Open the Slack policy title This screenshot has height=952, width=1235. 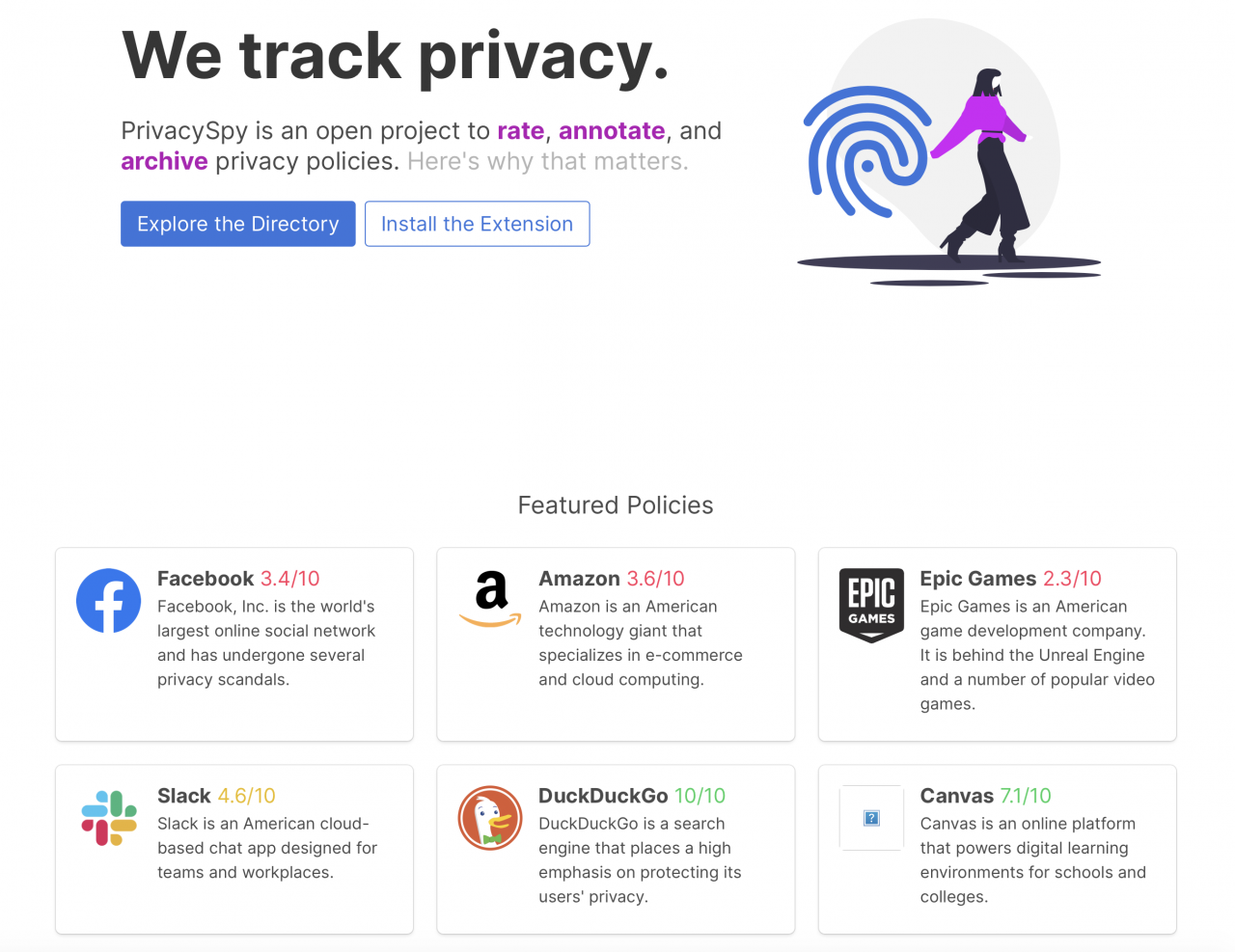[184, 796]
